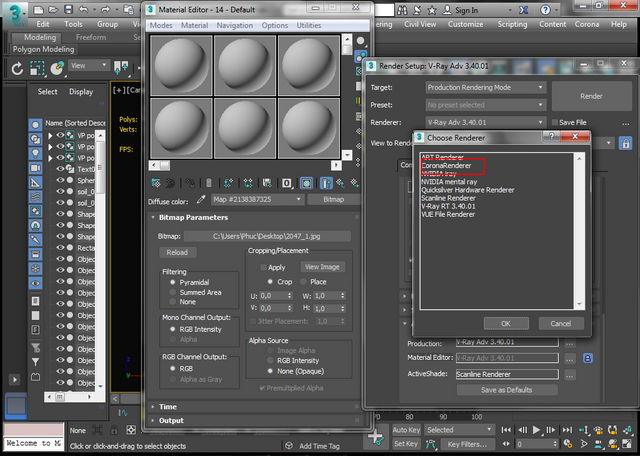This screenshot has width=640, height=456.
Task: Open the Target Production Rendering Mode dropdown
Action: pyautogui.click(x=486, y=87)
